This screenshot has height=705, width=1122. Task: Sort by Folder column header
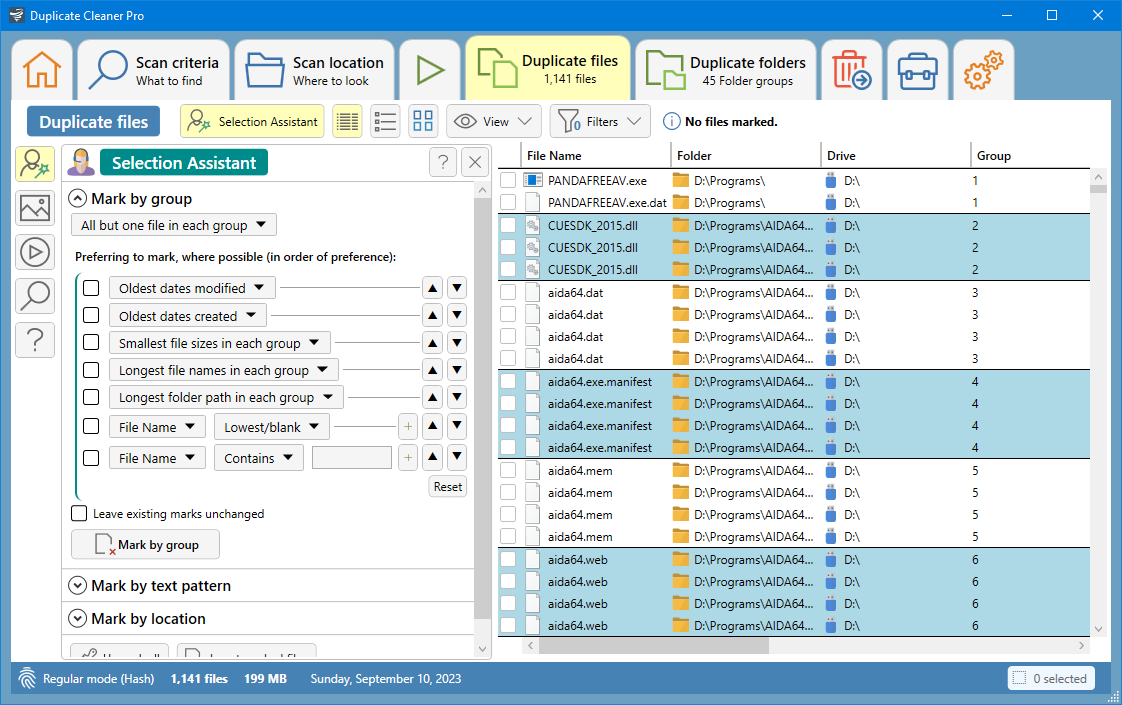coord(746,155)
